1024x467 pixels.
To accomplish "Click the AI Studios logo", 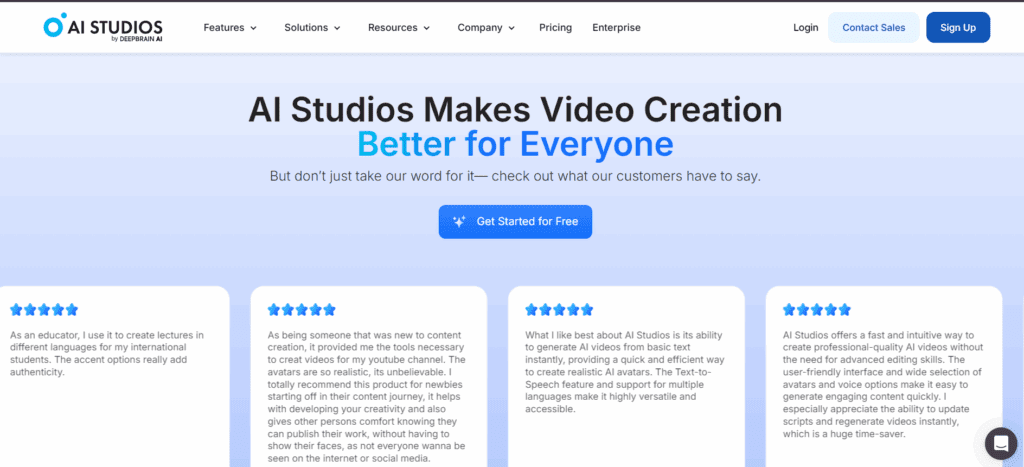I will (x=103, y=27).
